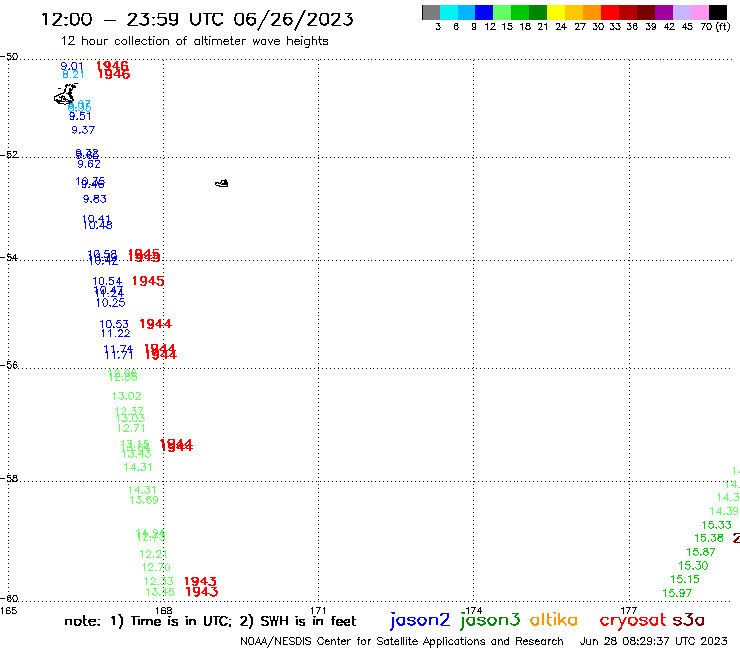
Task: Click the wave height value 9.37
Action: 83,130
